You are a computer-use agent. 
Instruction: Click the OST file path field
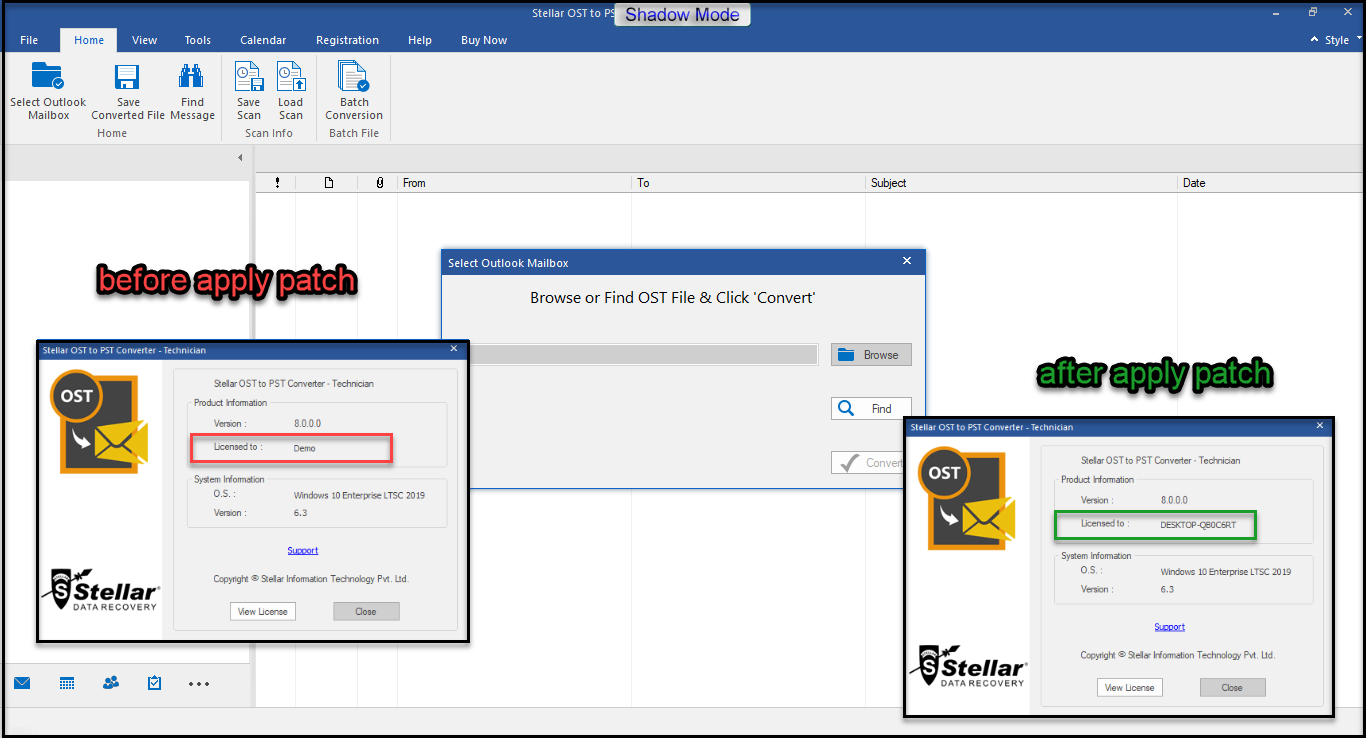click(x=644, y=355)
